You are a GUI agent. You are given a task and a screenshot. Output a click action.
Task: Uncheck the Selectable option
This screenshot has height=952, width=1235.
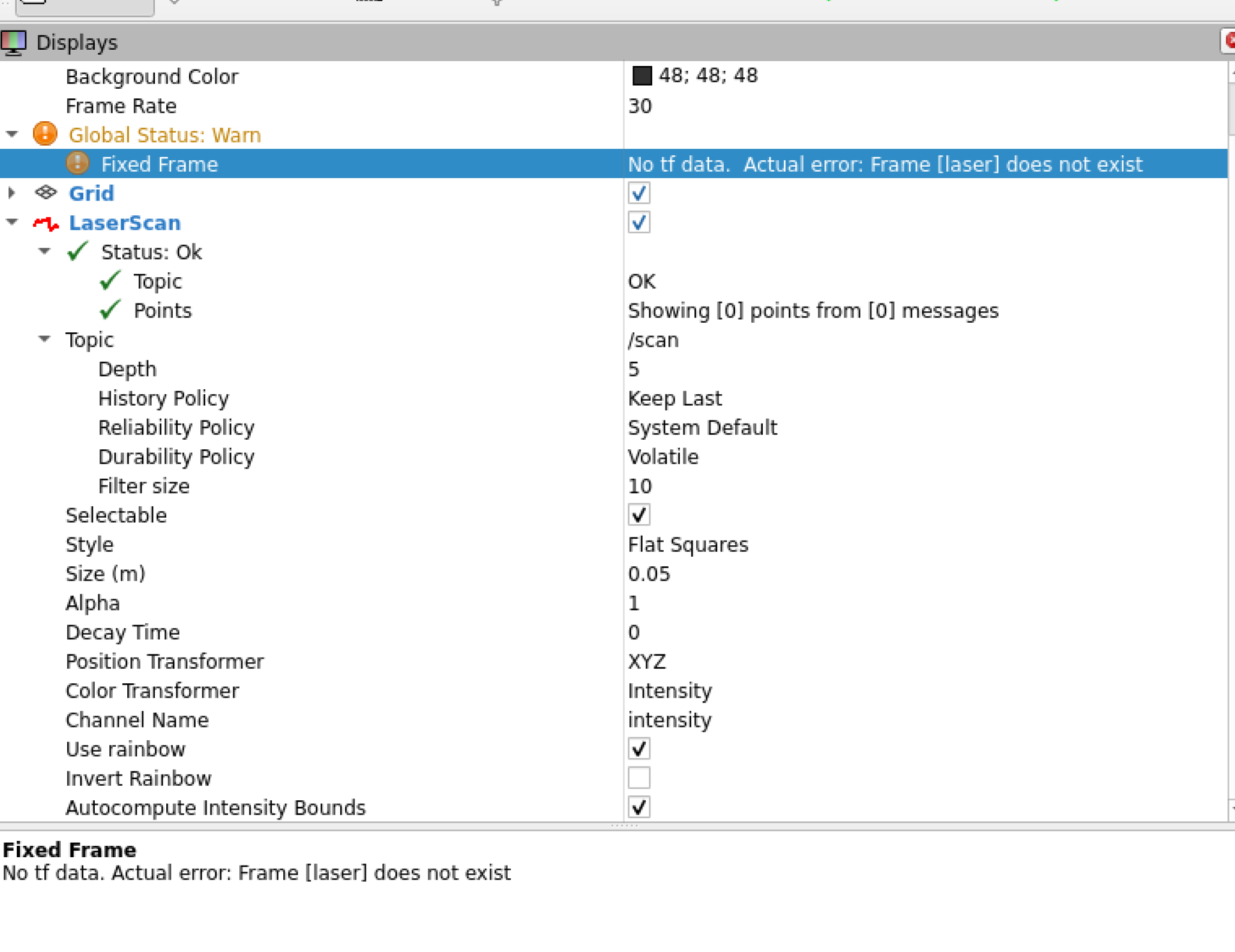[639, 515]
